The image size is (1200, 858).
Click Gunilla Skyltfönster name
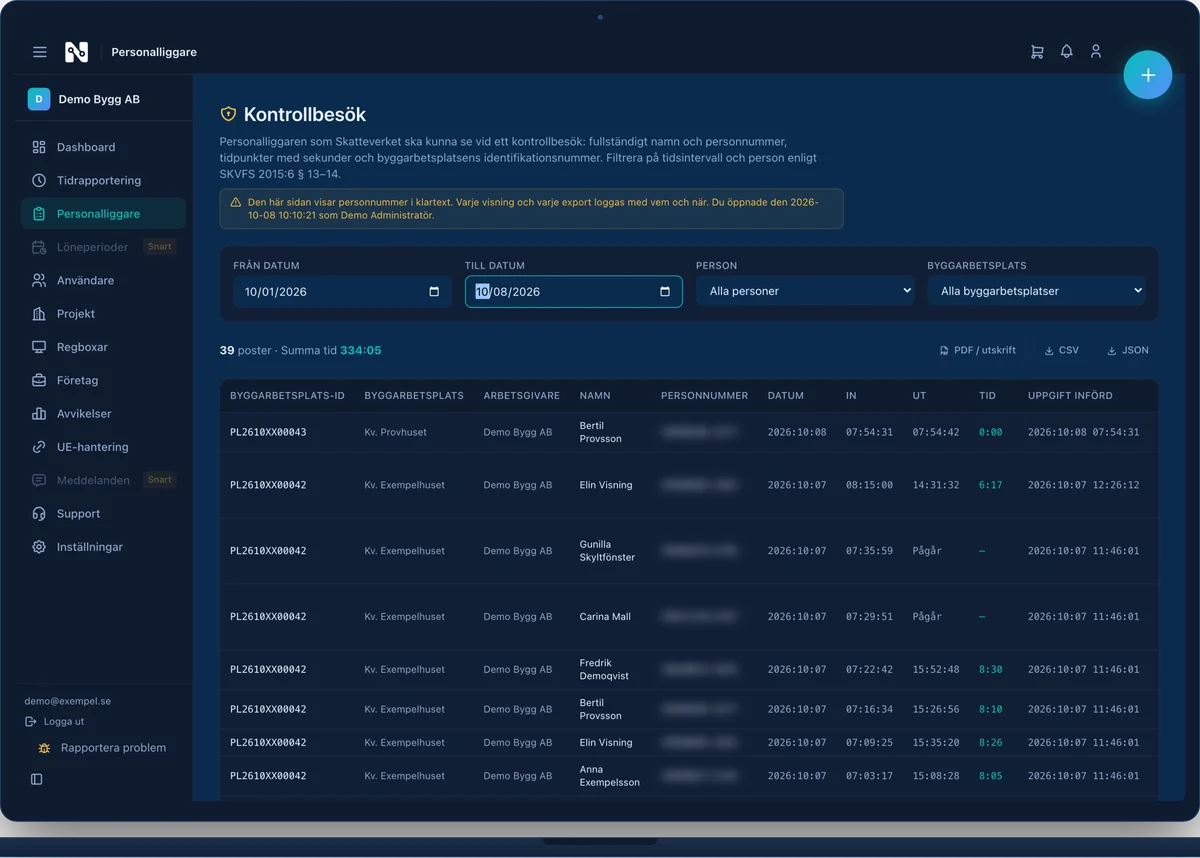click(x=607, y=551)
